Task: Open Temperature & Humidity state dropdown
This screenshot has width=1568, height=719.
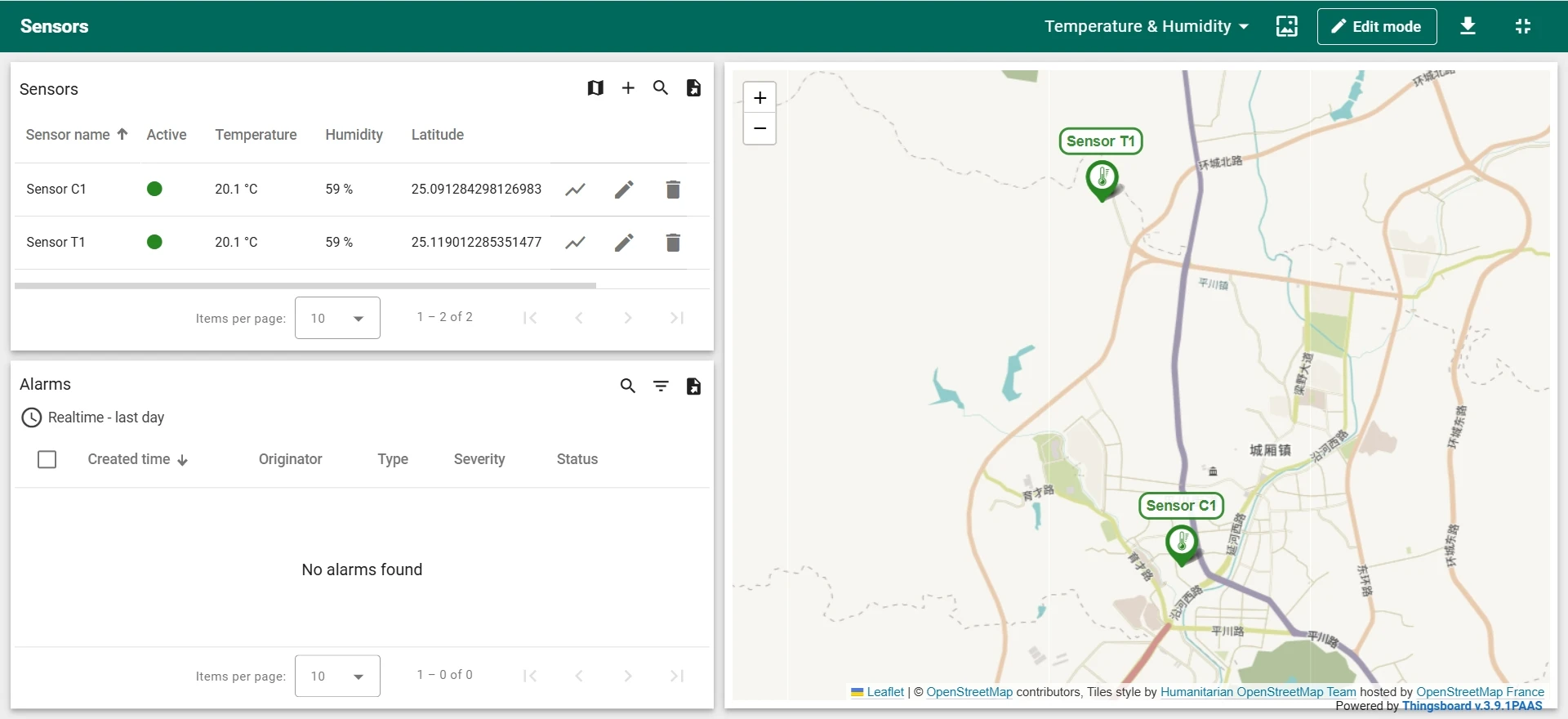Action: pos(1146,26)
